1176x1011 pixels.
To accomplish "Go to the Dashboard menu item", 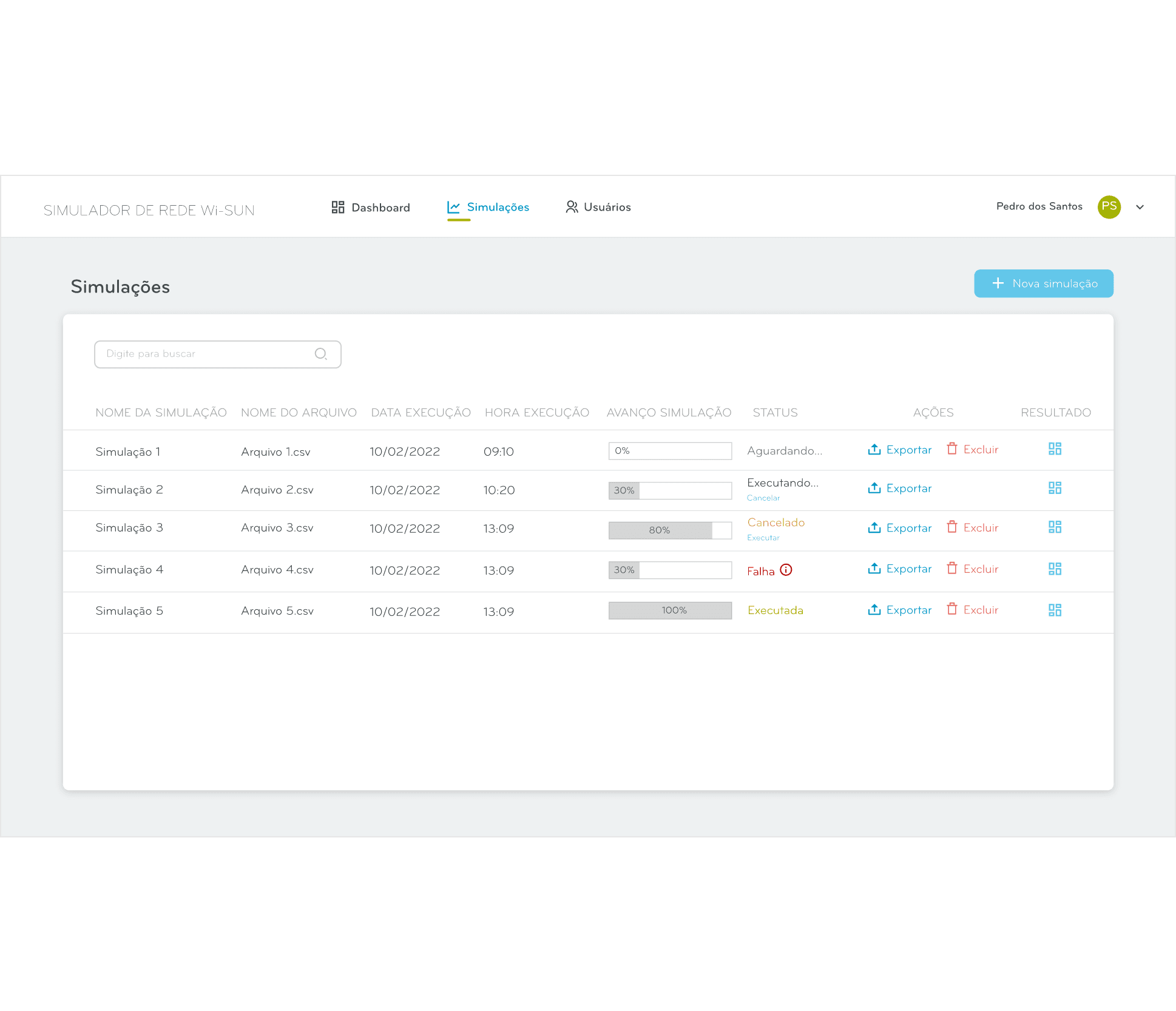I will click(x=371, y=208).
